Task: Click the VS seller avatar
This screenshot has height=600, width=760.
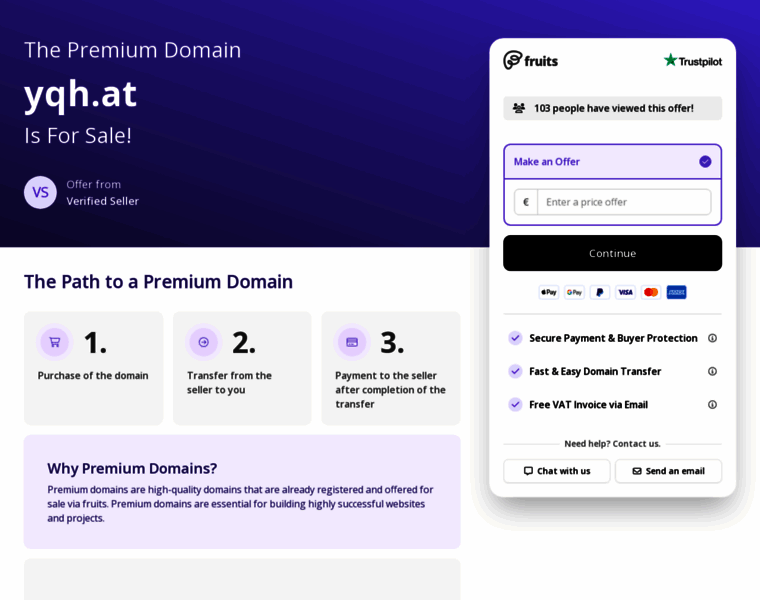Action: click(40, 192)
